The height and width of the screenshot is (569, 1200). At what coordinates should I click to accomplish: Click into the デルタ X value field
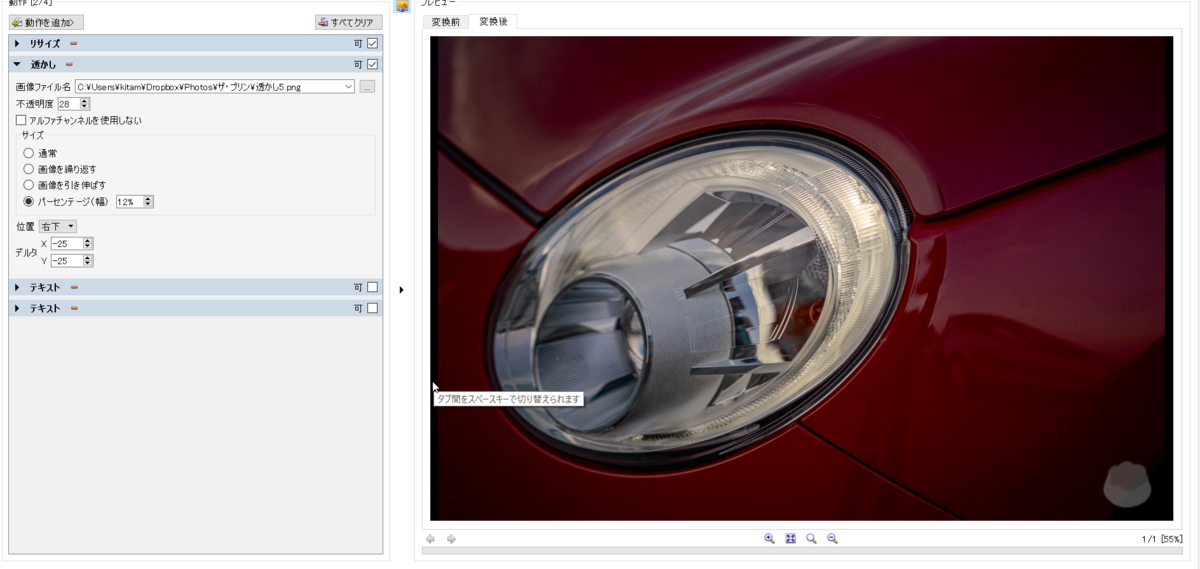coord(66,243)
